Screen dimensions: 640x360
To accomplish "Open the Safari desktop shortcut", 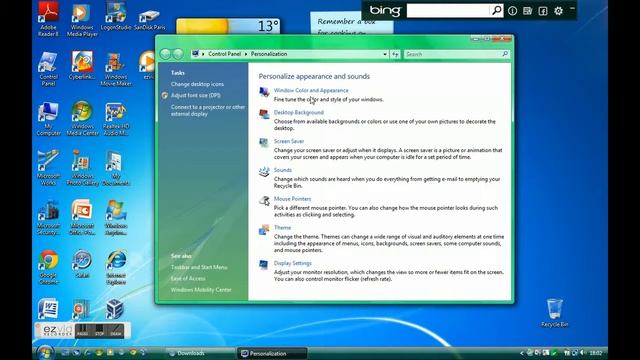I will (82, 264).
